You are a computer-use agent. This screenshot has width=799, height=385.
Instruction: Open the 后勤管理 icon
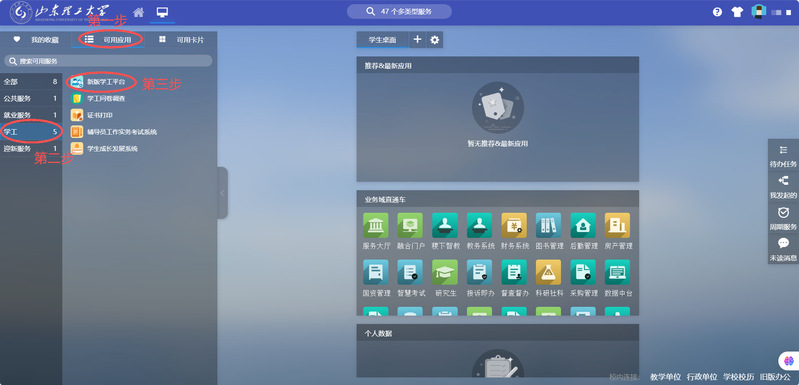[583, 225]
